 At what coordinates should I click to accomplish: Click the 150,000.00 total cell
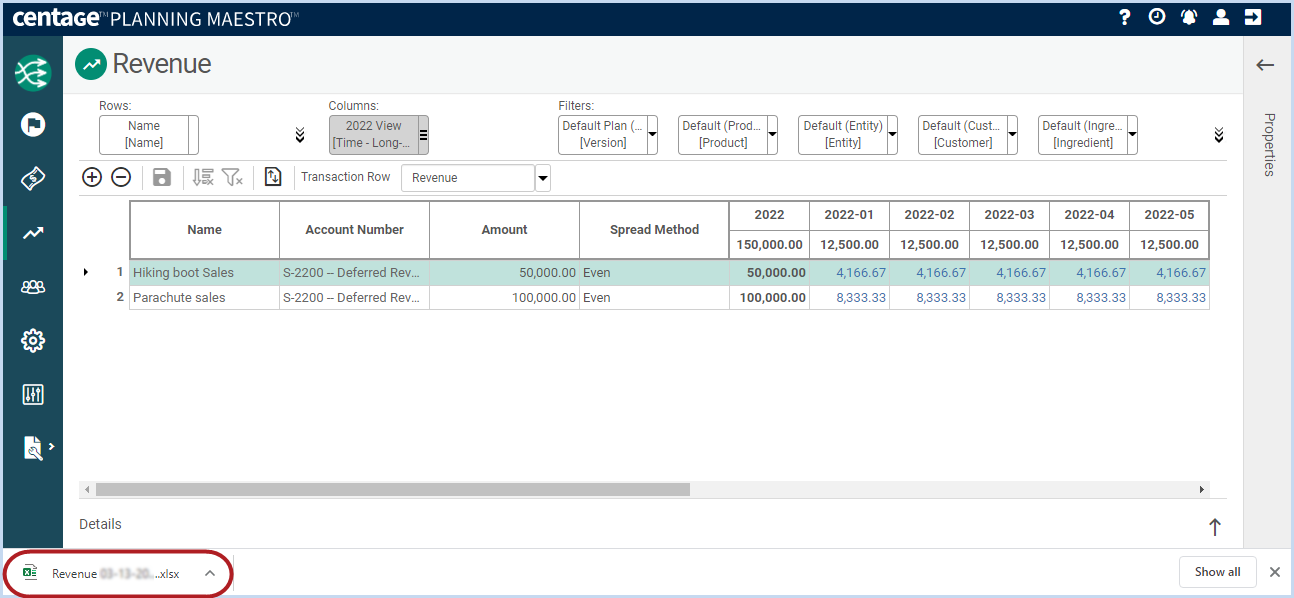tap(769, 244)
